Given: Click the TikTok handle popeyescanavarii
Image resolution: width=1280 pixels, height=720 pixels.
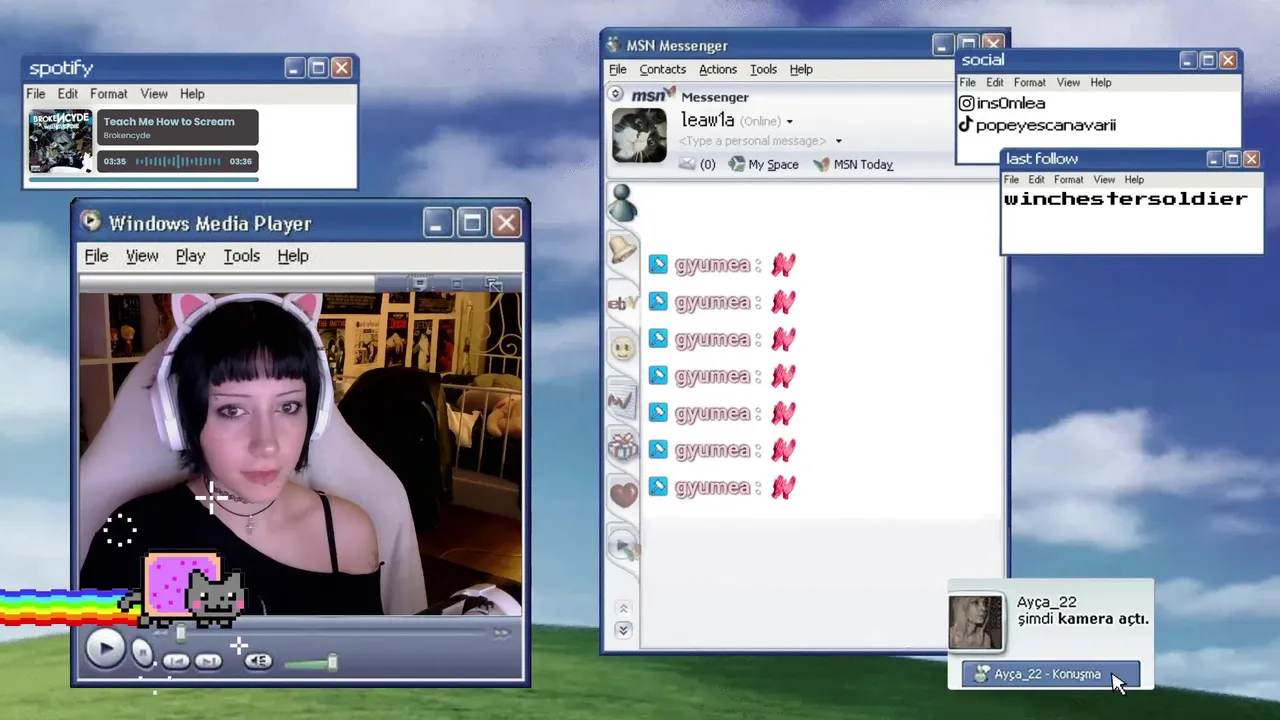Looking at the screenshot, I should (1046, 125).
